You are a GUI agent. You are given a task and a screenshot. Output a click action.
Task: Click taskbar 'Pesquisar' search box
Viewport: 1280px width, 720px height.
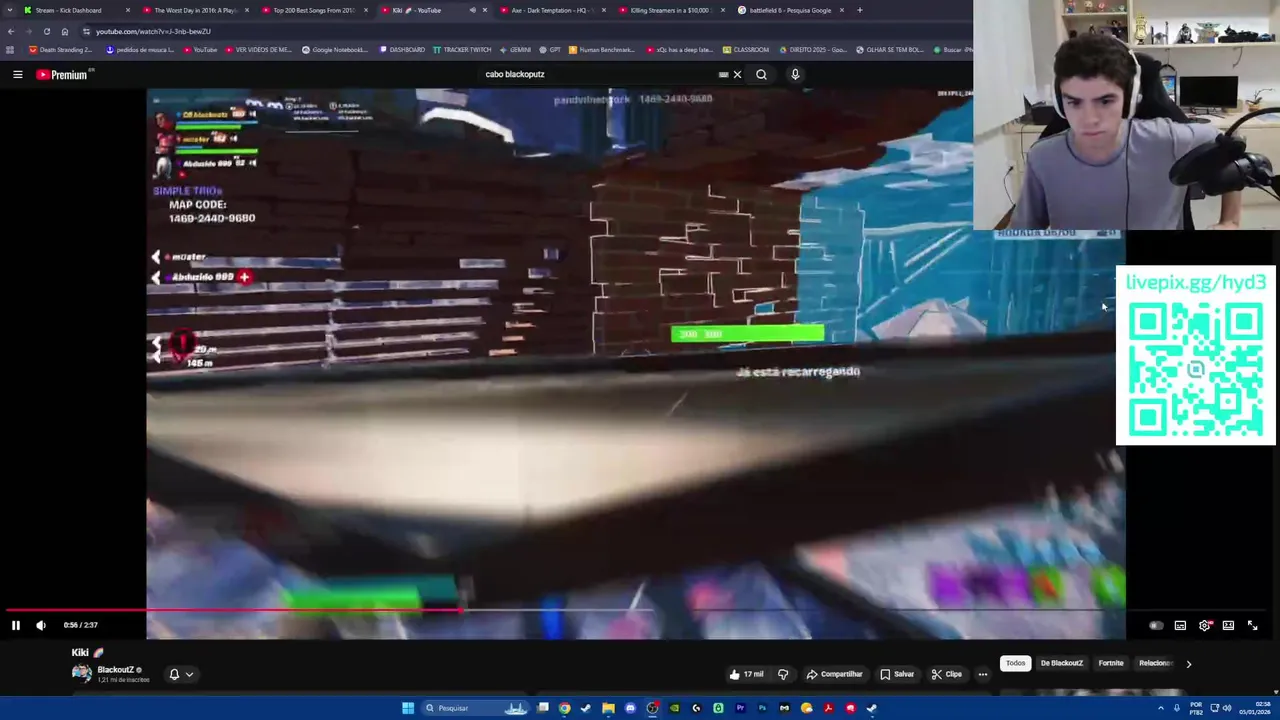tap(475, 708)
